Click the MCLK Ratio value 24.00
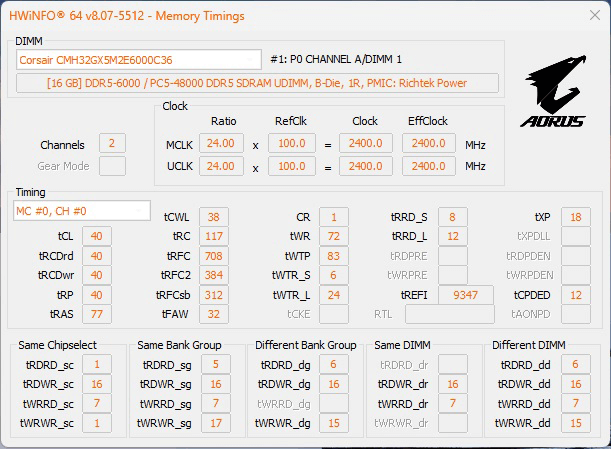 tap(221, 144)
